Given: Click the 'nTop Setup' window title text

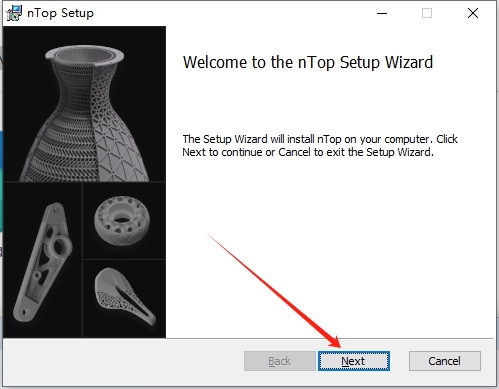Looking at the screenshot, I should (60, 13).
